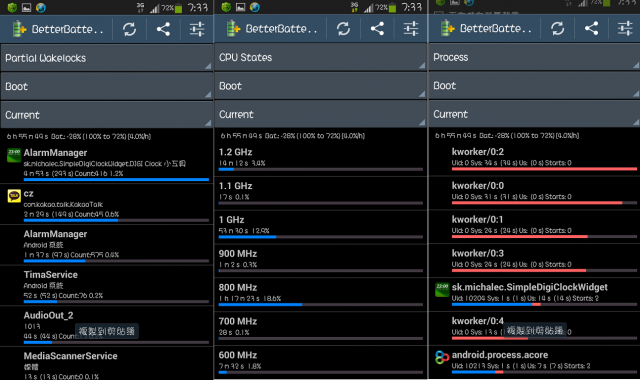This screenshot has height=380, width=640.
Task: Tap BetterBatte.. title in Partial Wakelocks screen
Action: pyautogui.click(x=67, y=29)
